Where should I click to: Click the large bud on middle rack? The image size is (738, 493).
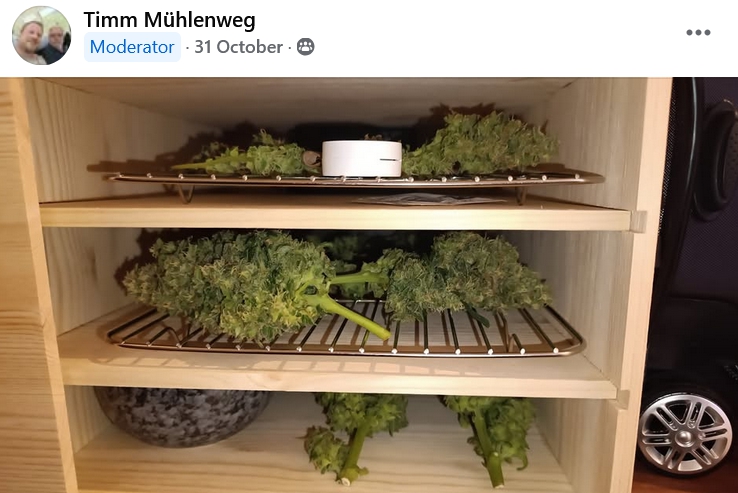(231, 283)
